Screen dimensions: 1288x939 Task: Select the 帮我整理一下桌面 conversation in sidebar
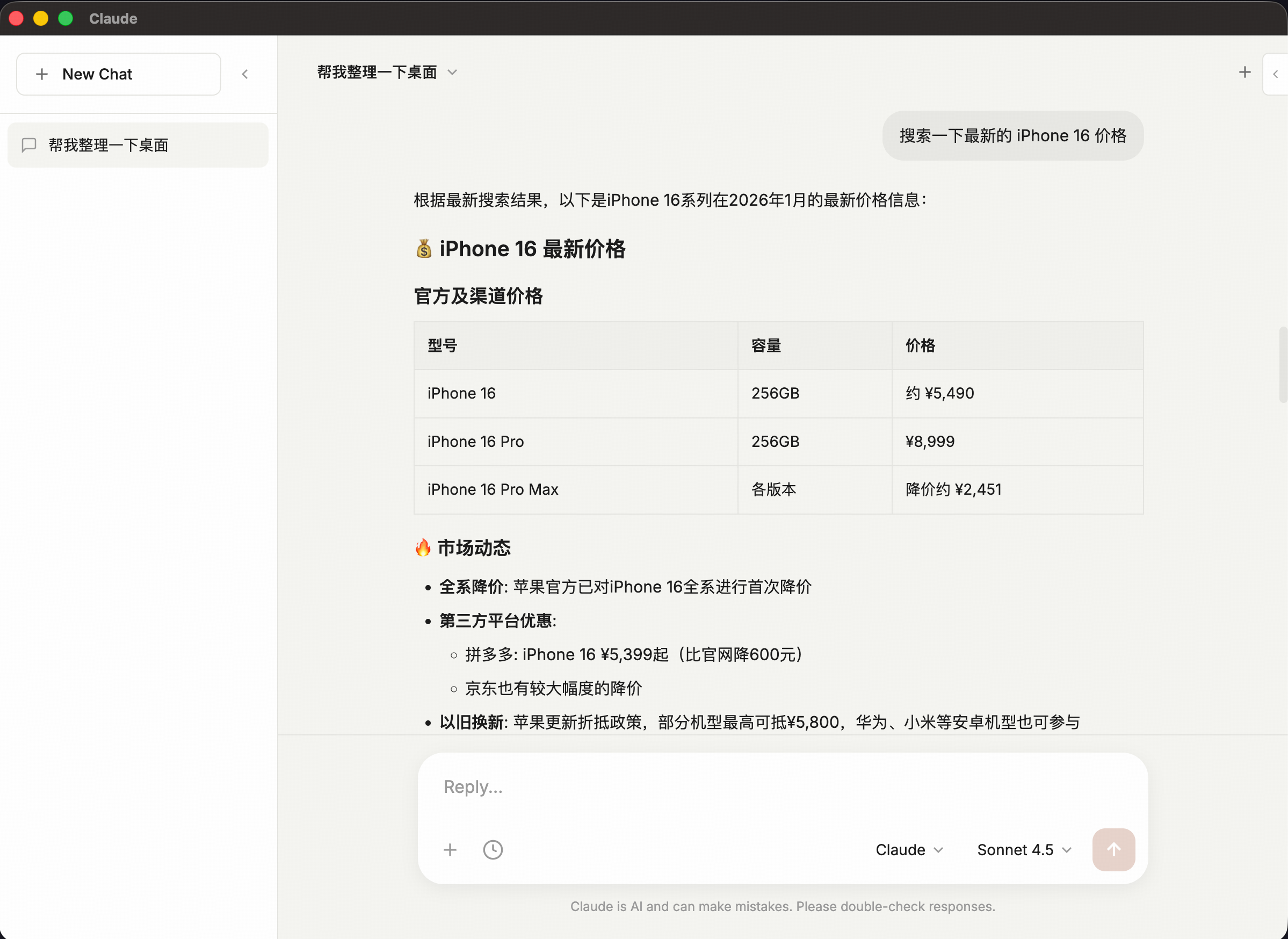(x=138, y=145)
